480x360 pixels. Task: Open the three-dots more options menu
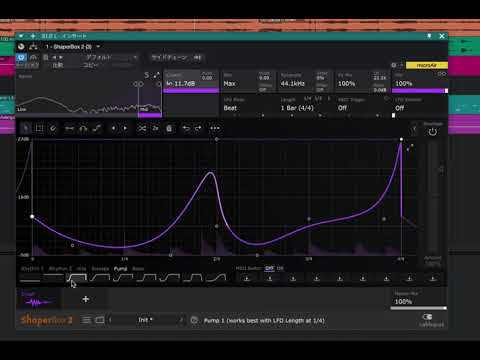tap(215, 128)
